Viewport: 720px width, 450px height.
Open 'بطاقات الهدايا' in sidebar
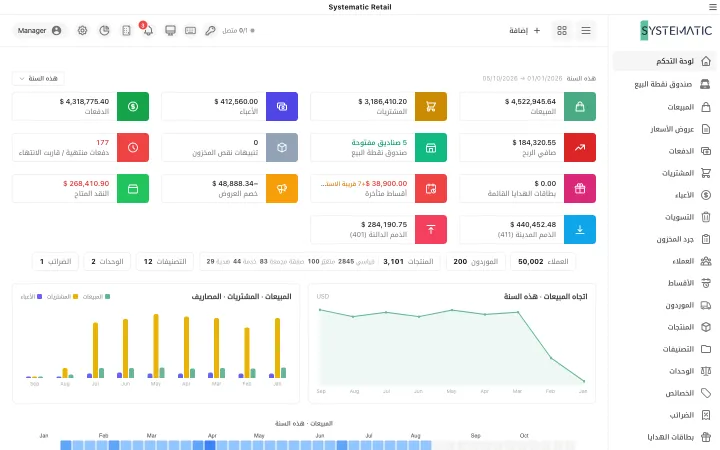(x=664, y=437)
